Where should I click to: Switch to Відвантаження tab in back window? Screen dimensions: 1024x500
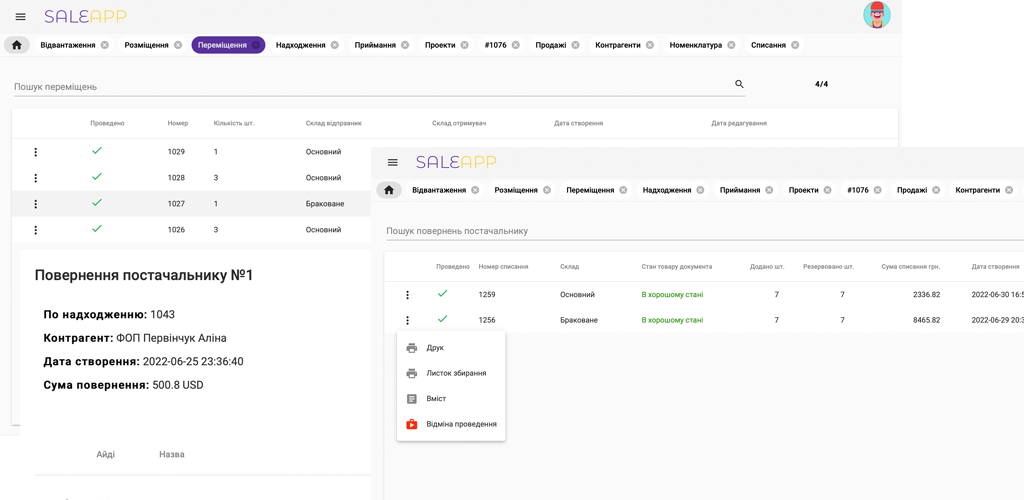point(68,45)
